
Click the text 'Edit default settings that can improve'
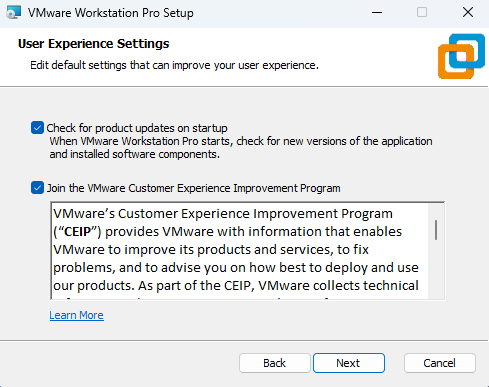[121, 65]
